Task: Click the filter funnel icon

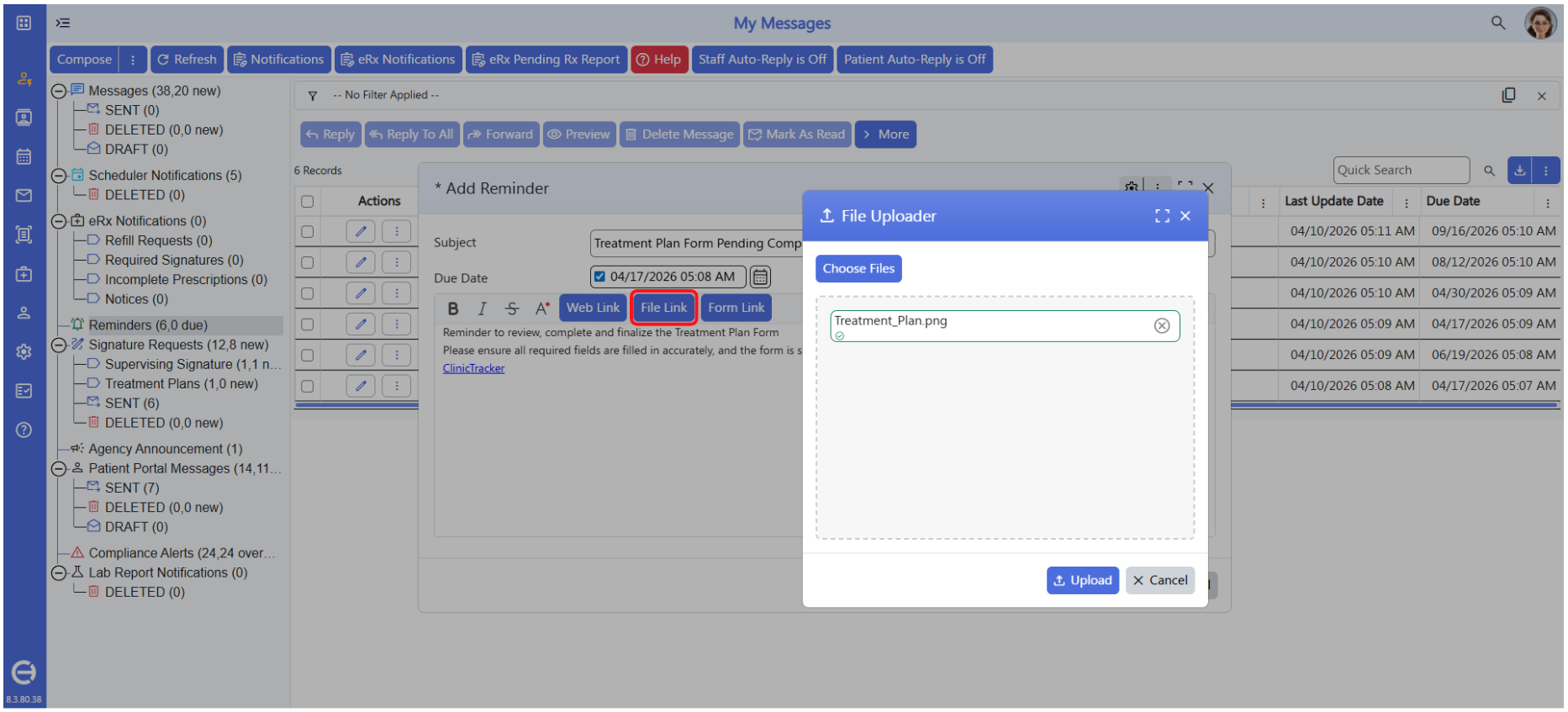Action: (313, 96)
